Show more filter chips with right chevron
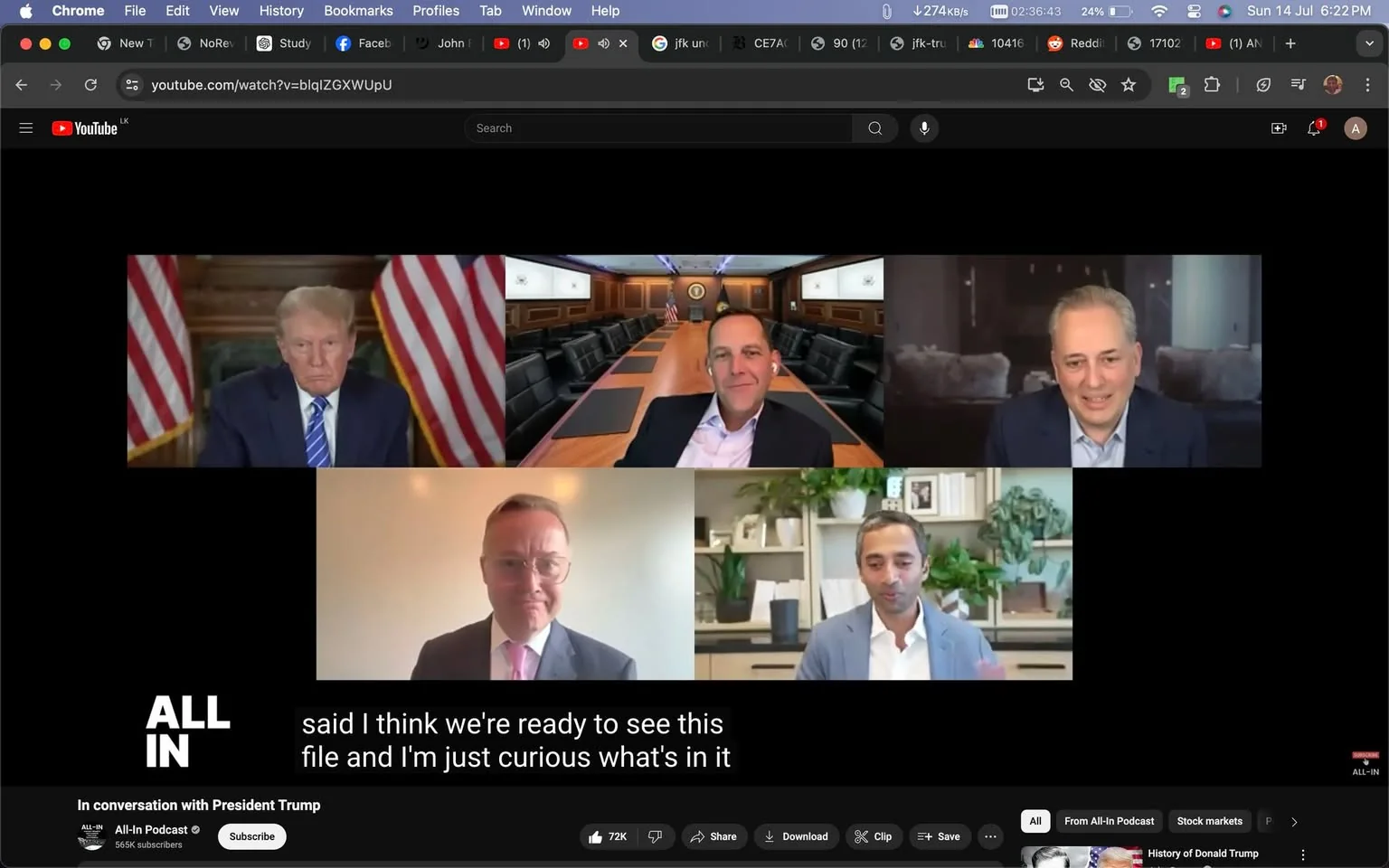Screen dimensions: 1389x868 (x=1294, y=822)
